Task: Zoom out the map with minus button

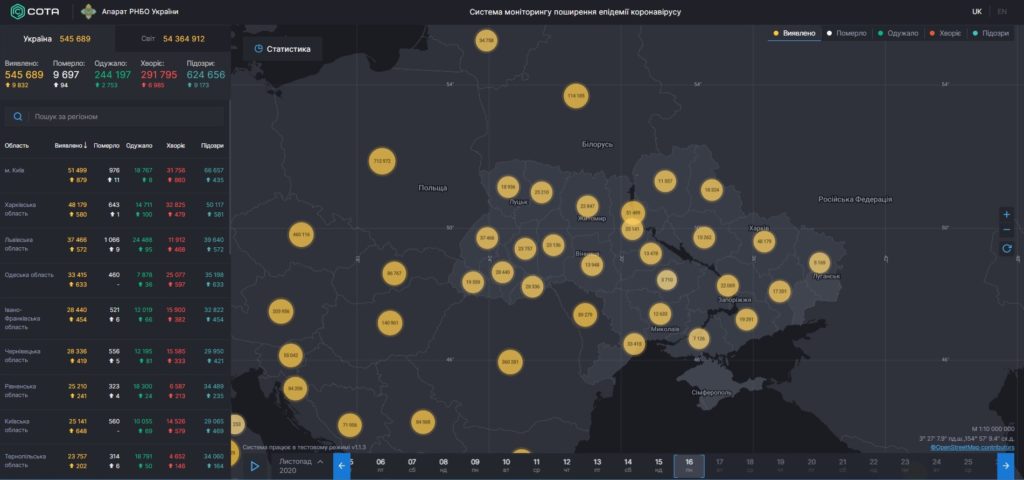Action: coord(1006,230)
